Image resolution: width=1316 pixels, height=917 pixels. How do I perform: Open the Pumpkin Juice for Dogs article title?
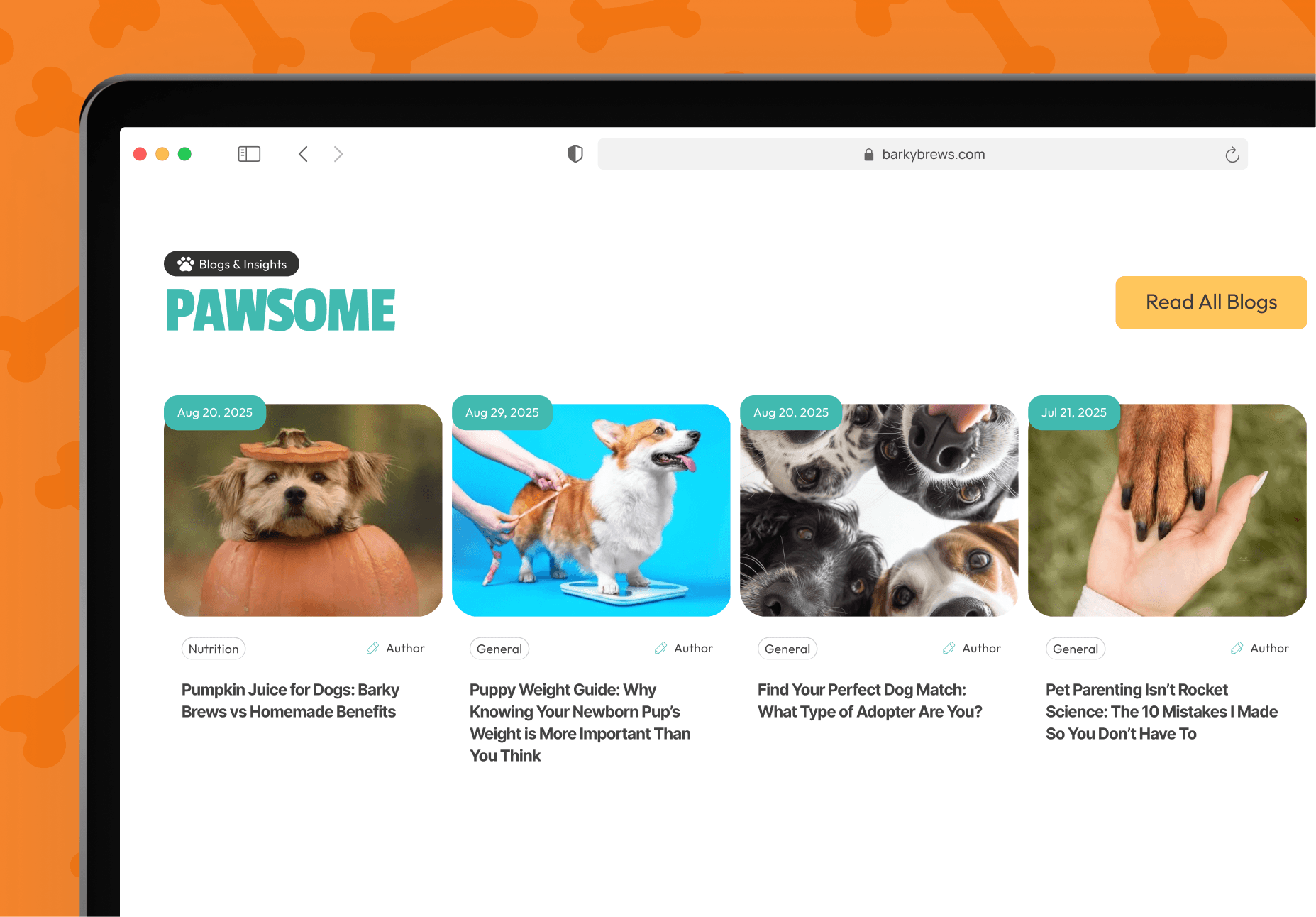(290, 701)
